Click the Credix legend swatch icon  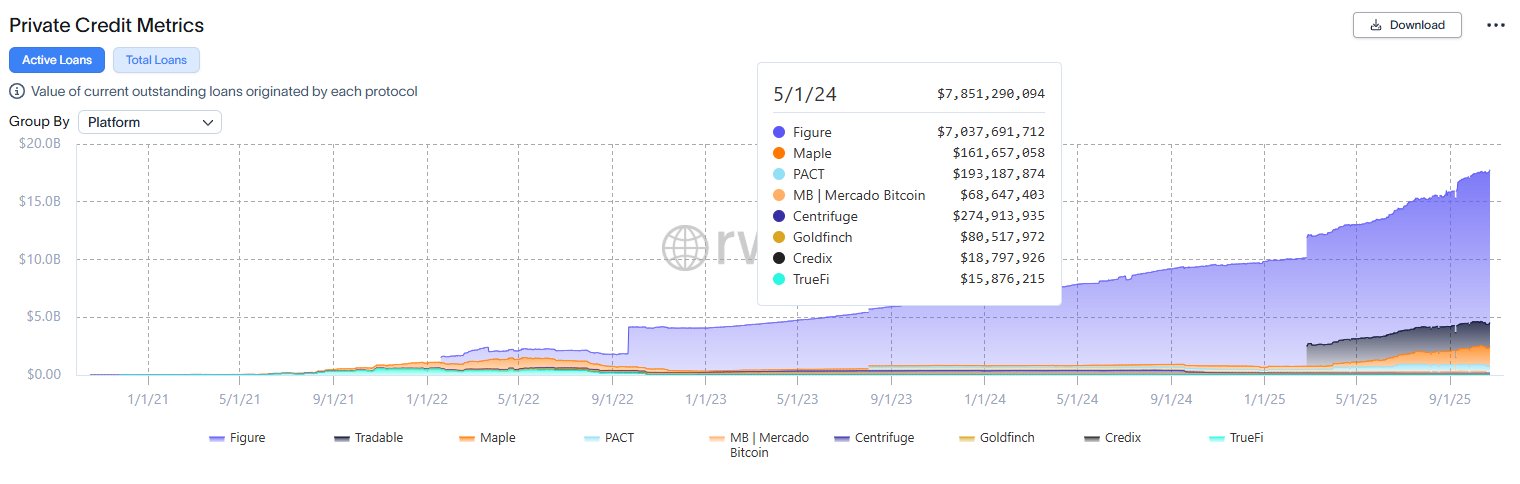[1091, 438]
